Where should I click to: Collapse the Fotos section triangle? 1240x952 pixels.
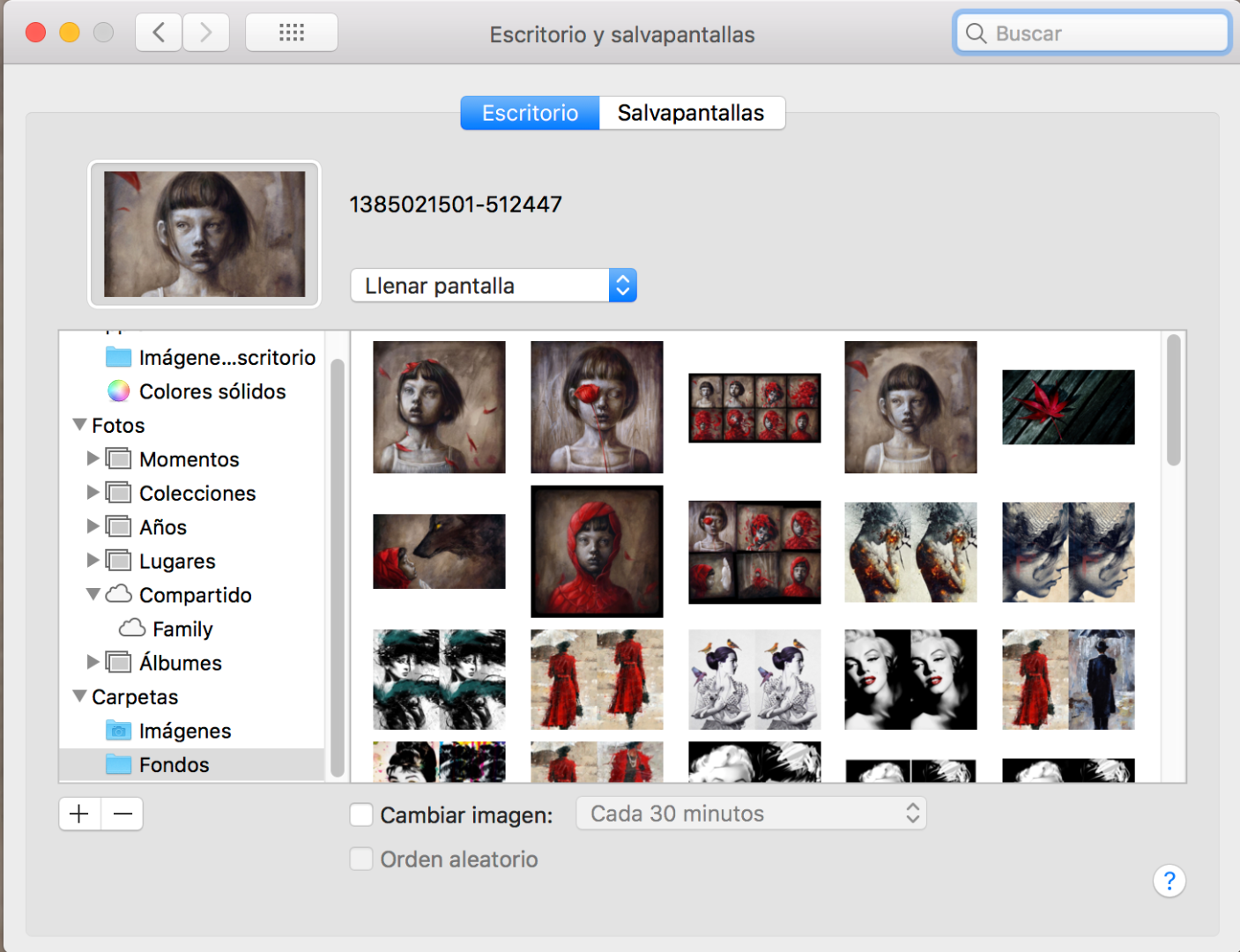(x=79, y=425)
